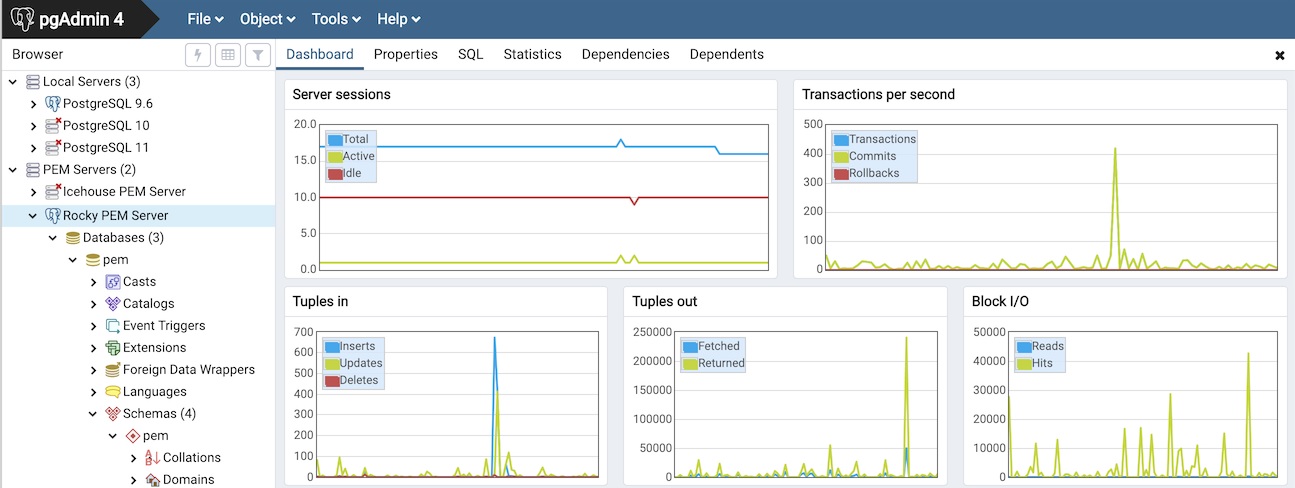Click the Local Servers group icon
This screenshot has width=1295, height=488.
point(33,82)
